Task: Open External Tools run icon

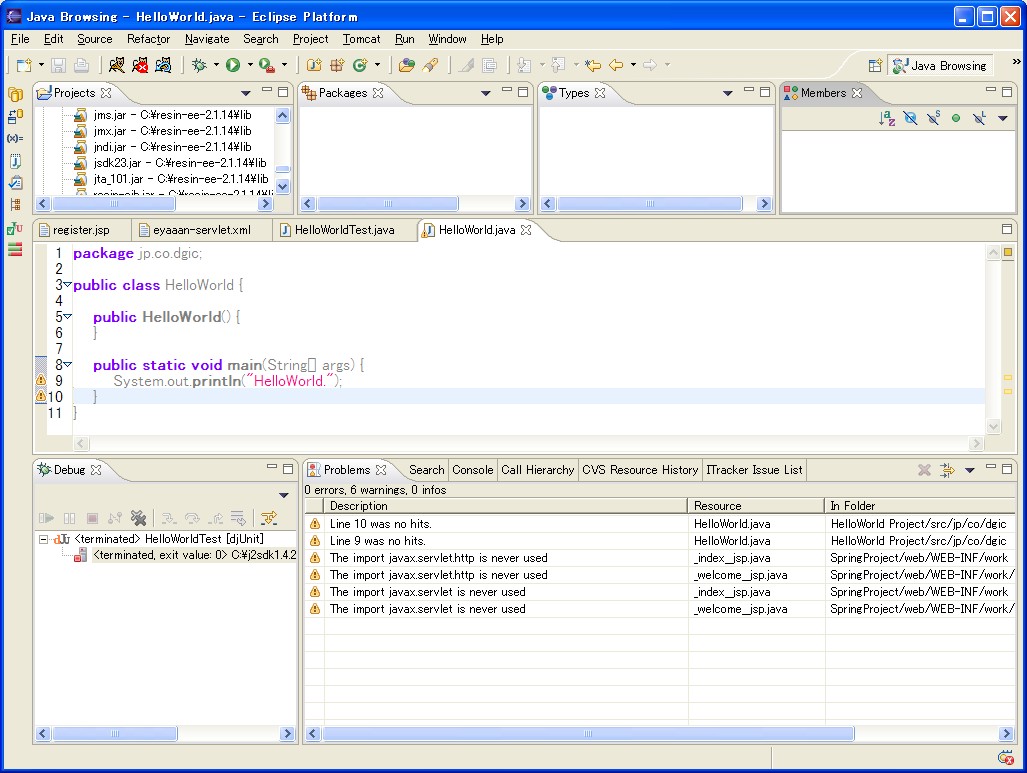Action: pyautogui.click(x=267, y=65)
